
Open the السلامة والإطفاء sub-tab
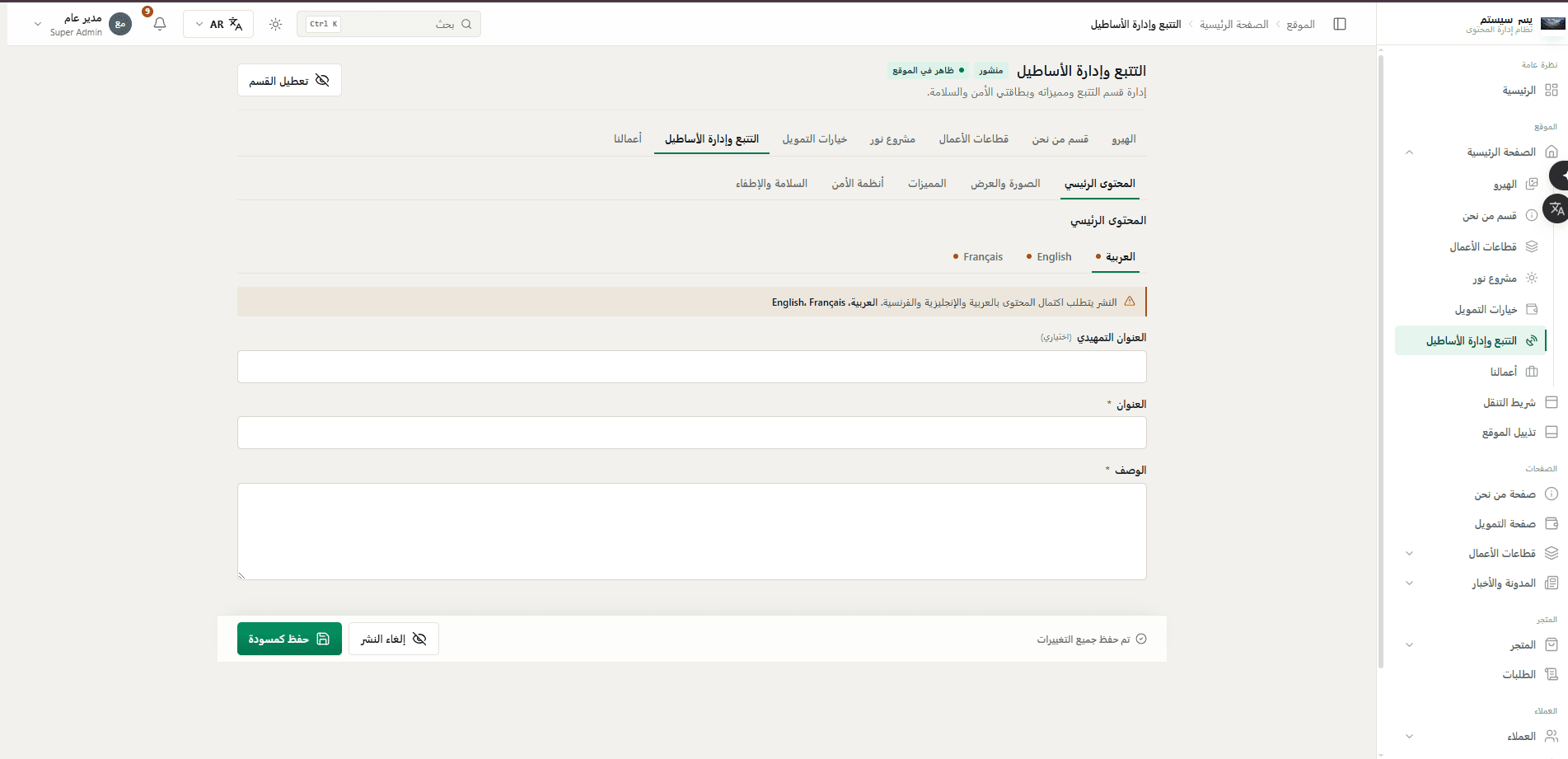tap(771, 184)
